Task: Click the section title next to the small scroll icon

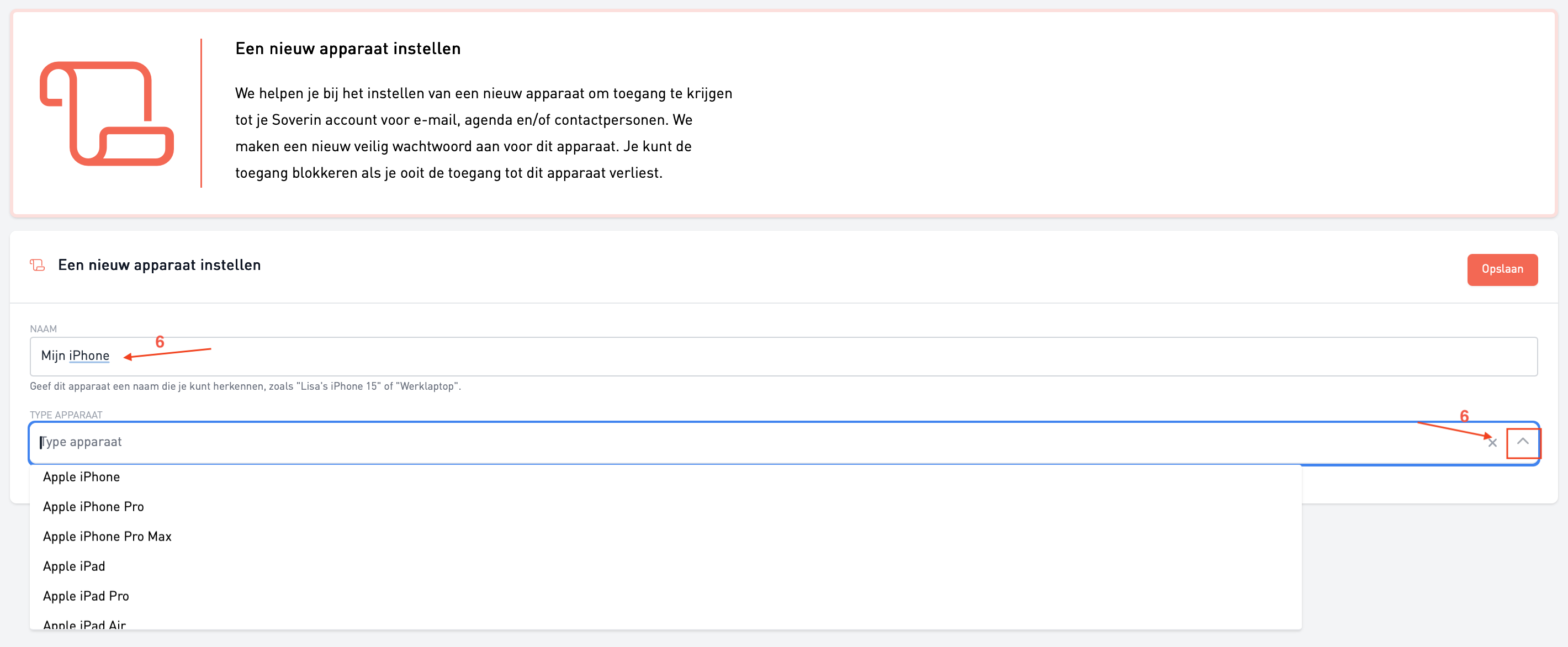Action: 159,266
